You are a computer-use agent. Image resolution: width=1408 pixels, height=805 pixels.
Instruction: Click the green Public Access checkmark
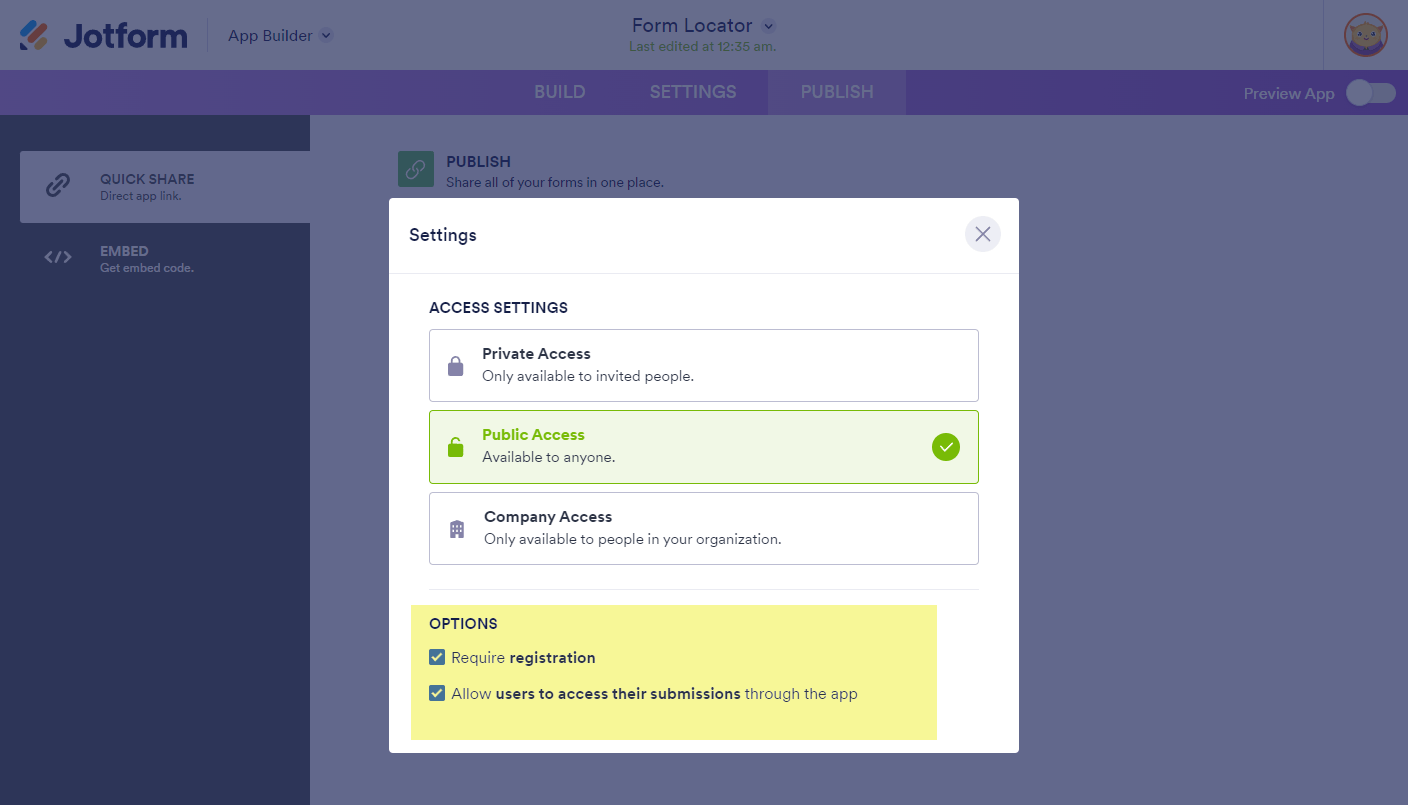[945, 447]
